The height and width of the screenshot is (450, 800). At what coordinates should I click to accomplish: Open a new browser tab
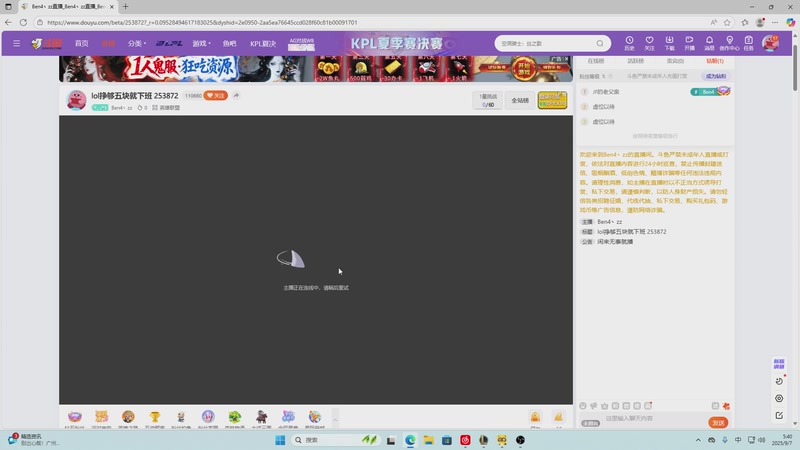(x=126, y=7)
